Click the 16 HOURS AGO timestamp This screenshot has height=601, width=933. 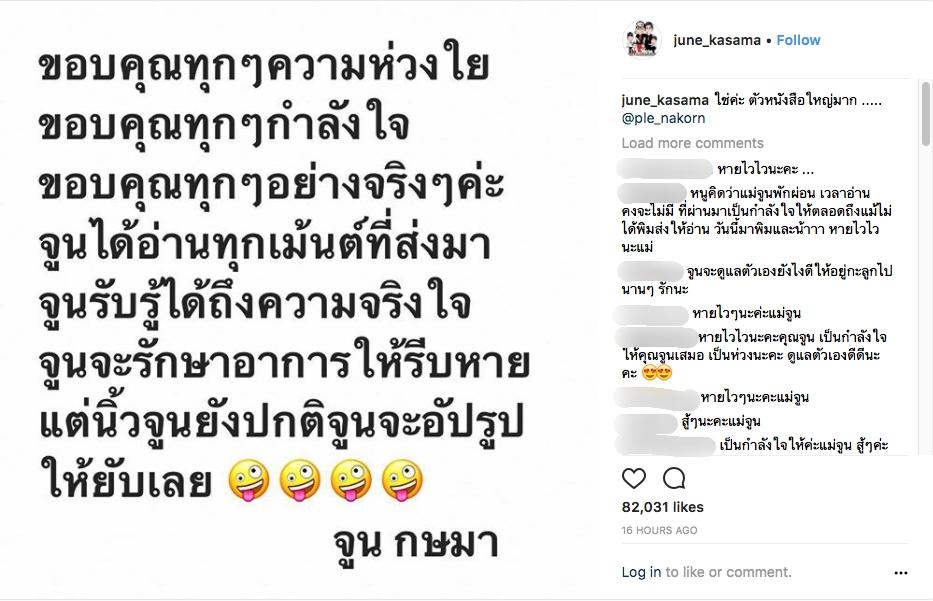click(x=659, y=530)
